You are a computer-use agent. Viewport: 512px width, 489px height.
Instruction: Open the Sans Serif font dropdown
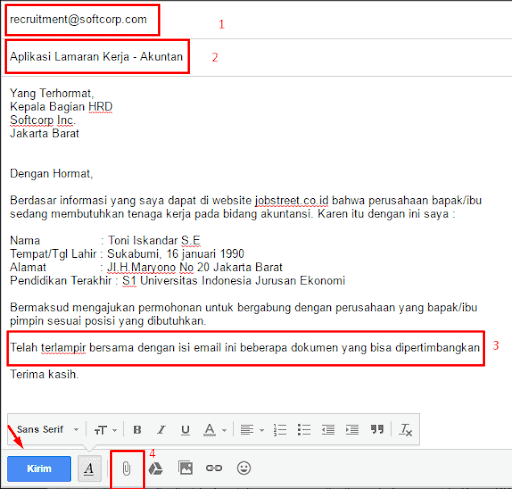pos(48,429)
